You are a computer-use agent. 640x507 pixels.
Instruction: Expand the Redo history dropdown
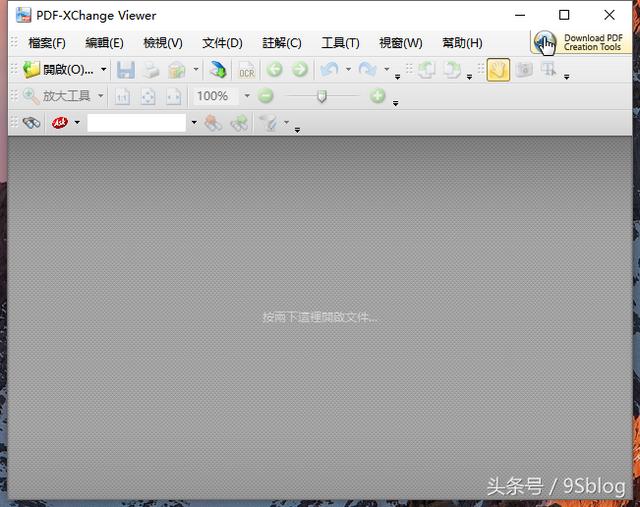[387, 69]
